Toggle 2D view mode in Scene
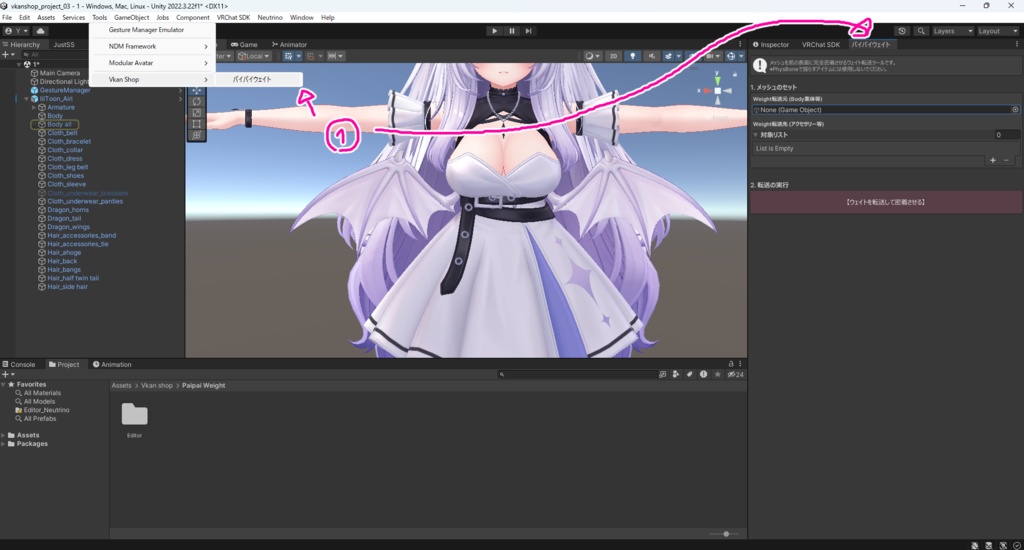Image resolution: width=1024 pixels, height=550 pixels. click(613, 56)
